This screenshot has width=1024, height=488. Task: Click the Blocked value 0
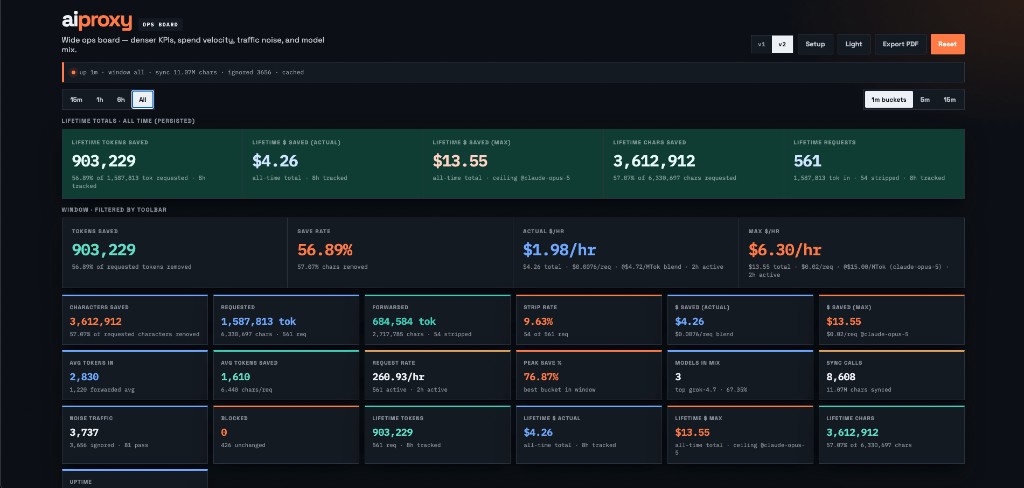[x=223, y=432]
